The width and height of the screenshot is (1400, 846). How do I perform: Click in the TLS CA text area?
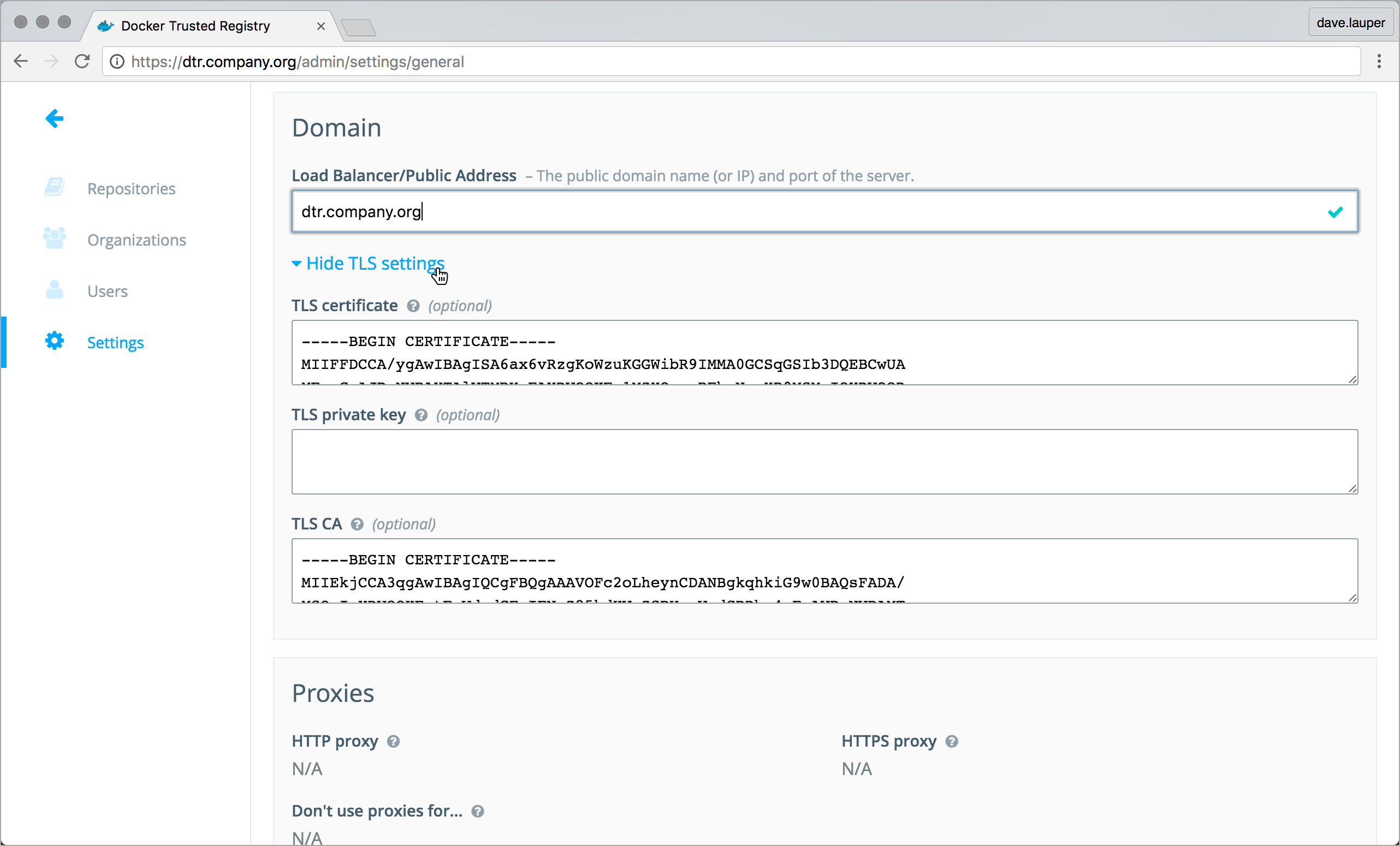coord(824,570)
